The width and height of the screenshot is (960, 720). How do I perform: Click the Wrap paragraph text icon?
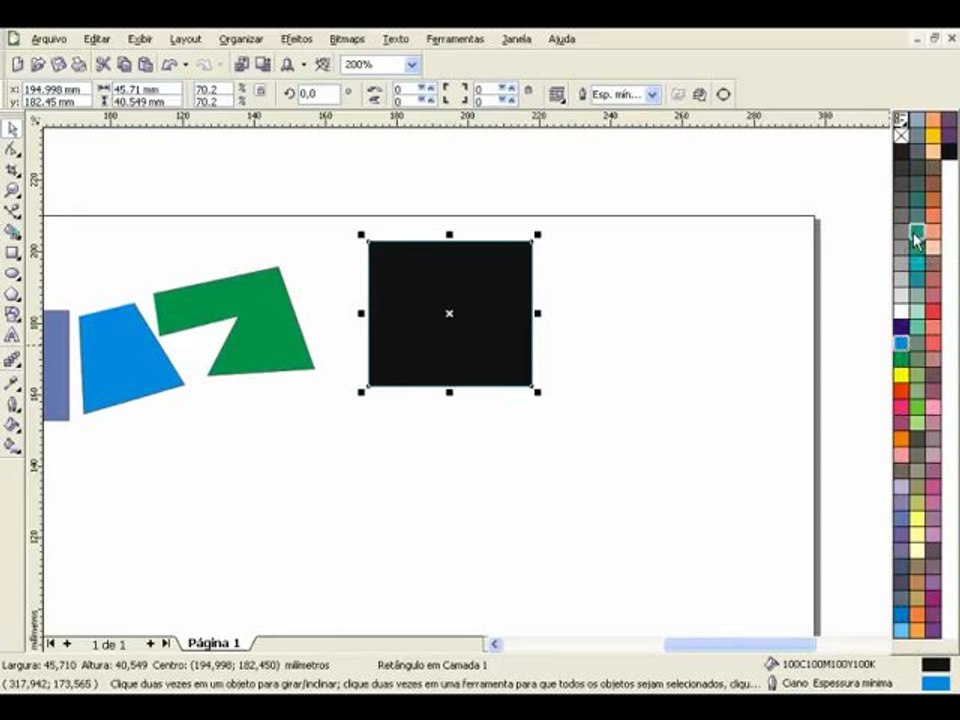point(557,95)
